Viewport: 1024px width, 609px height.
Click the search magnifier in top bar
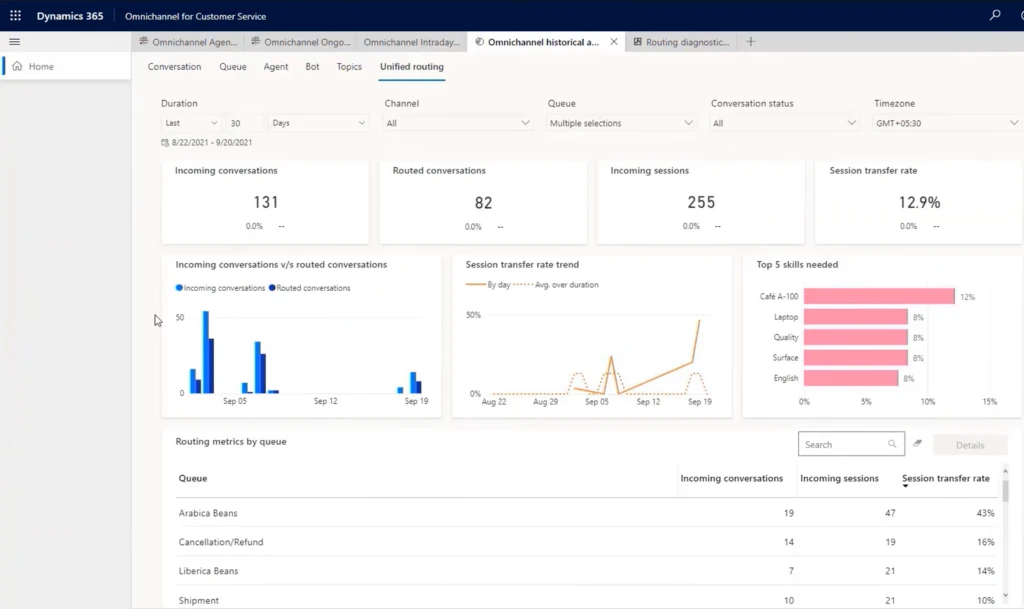(994, 16)
